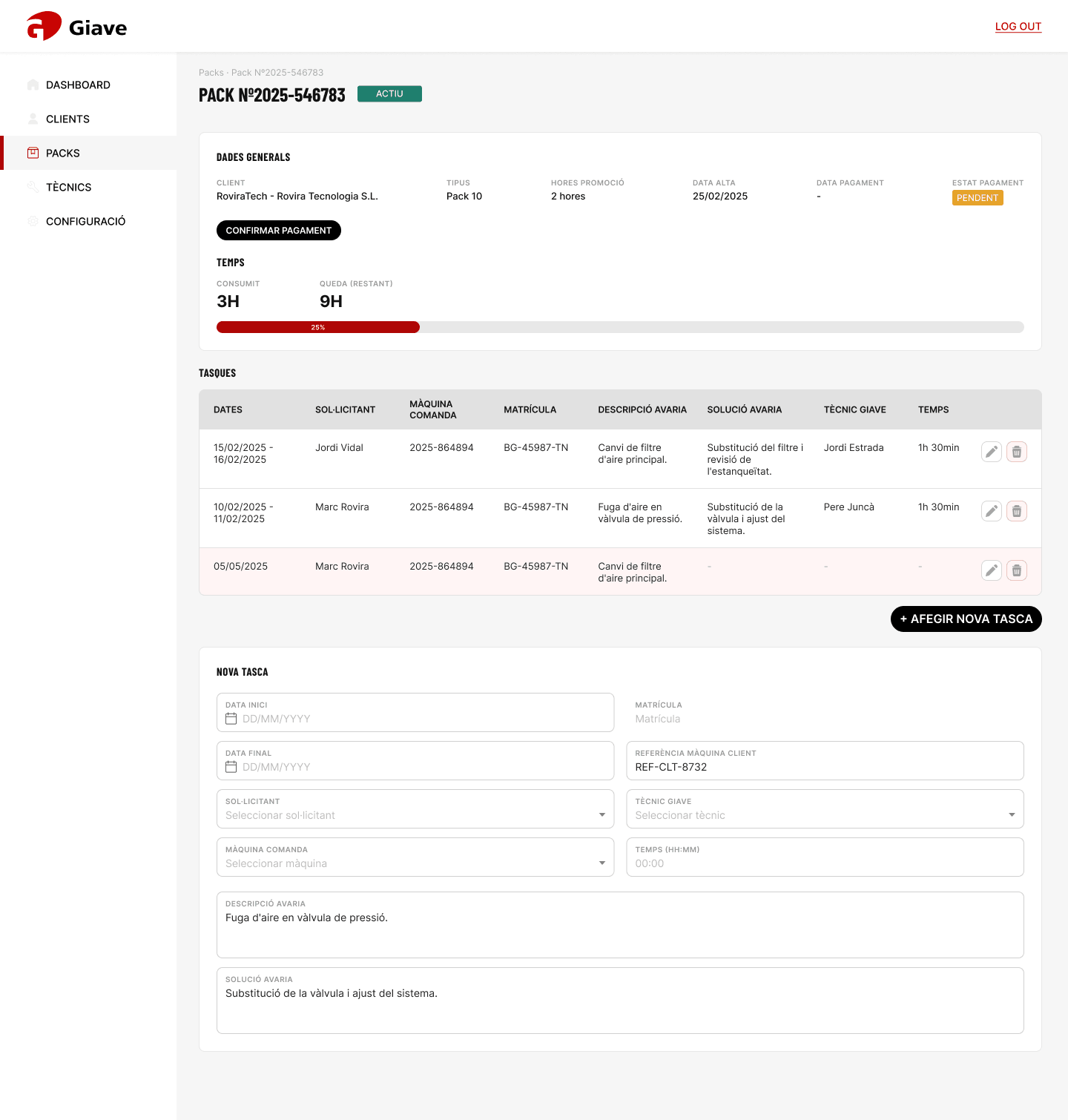This screenshot has width=1068, height=1120.
Task: Delete the 05/05/2025 task with trash icon
Action: coord(1017,570)
